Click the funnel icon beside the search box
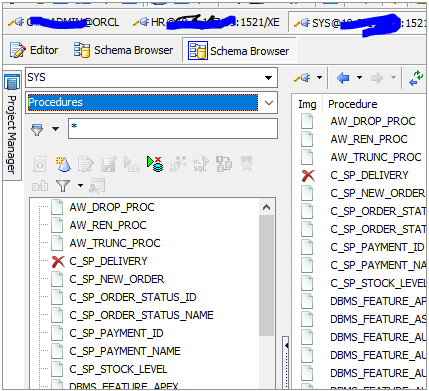The image size is (429, 391). (x=37, y=129)
